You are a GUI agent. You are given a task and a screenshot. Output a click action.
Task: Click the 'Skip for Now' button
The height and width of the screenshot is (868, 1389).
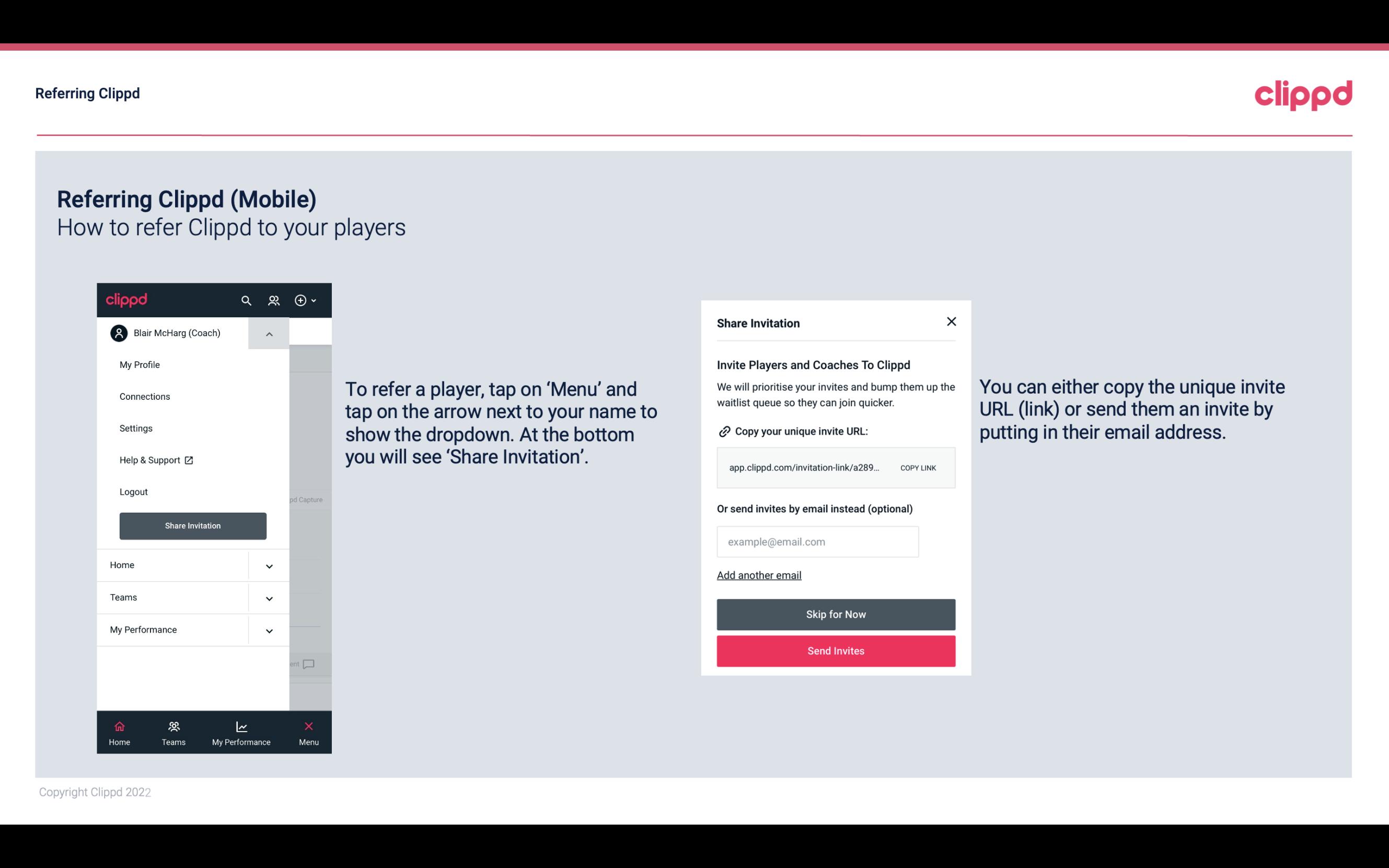(x=836, y=614)
